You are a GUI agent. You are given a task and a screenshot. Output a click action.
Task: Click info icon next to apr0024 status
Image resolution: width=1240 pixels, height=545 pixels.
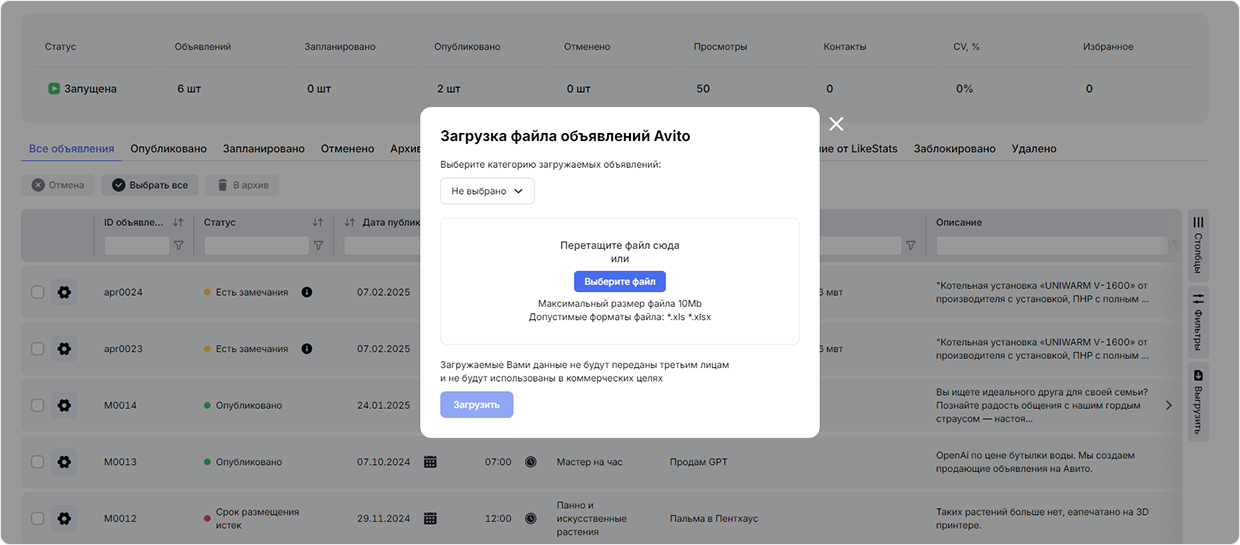click(306, 292)
